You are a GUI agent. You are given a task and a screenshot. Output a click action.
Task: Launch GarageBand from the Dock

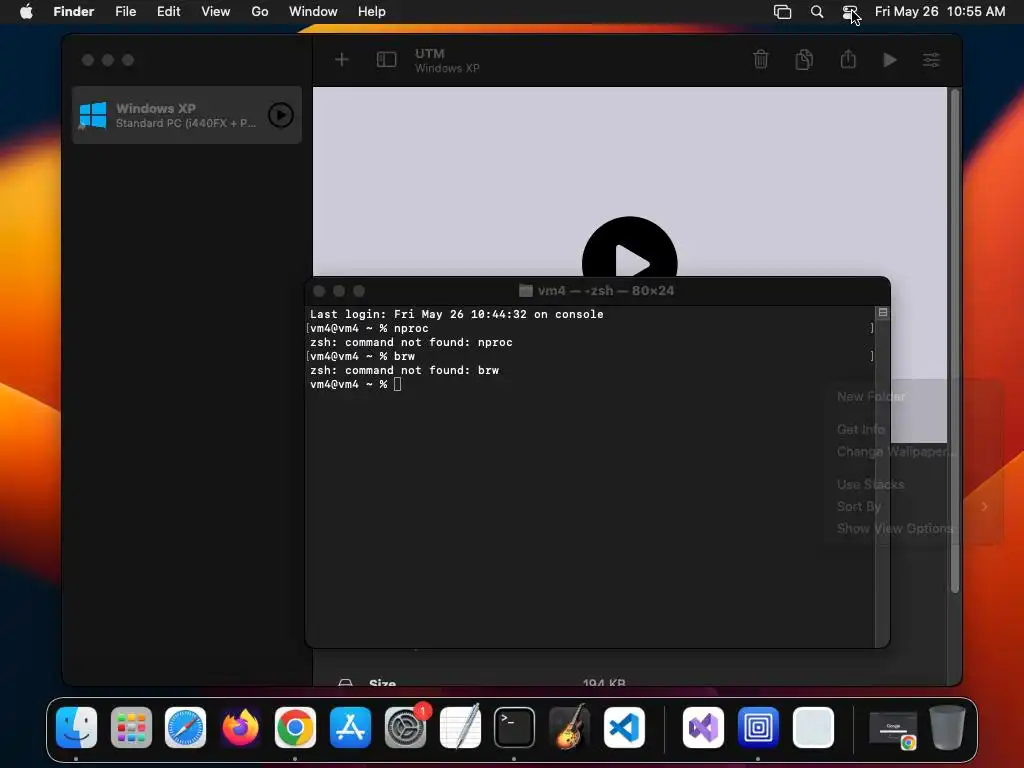[x=569, y=727]
